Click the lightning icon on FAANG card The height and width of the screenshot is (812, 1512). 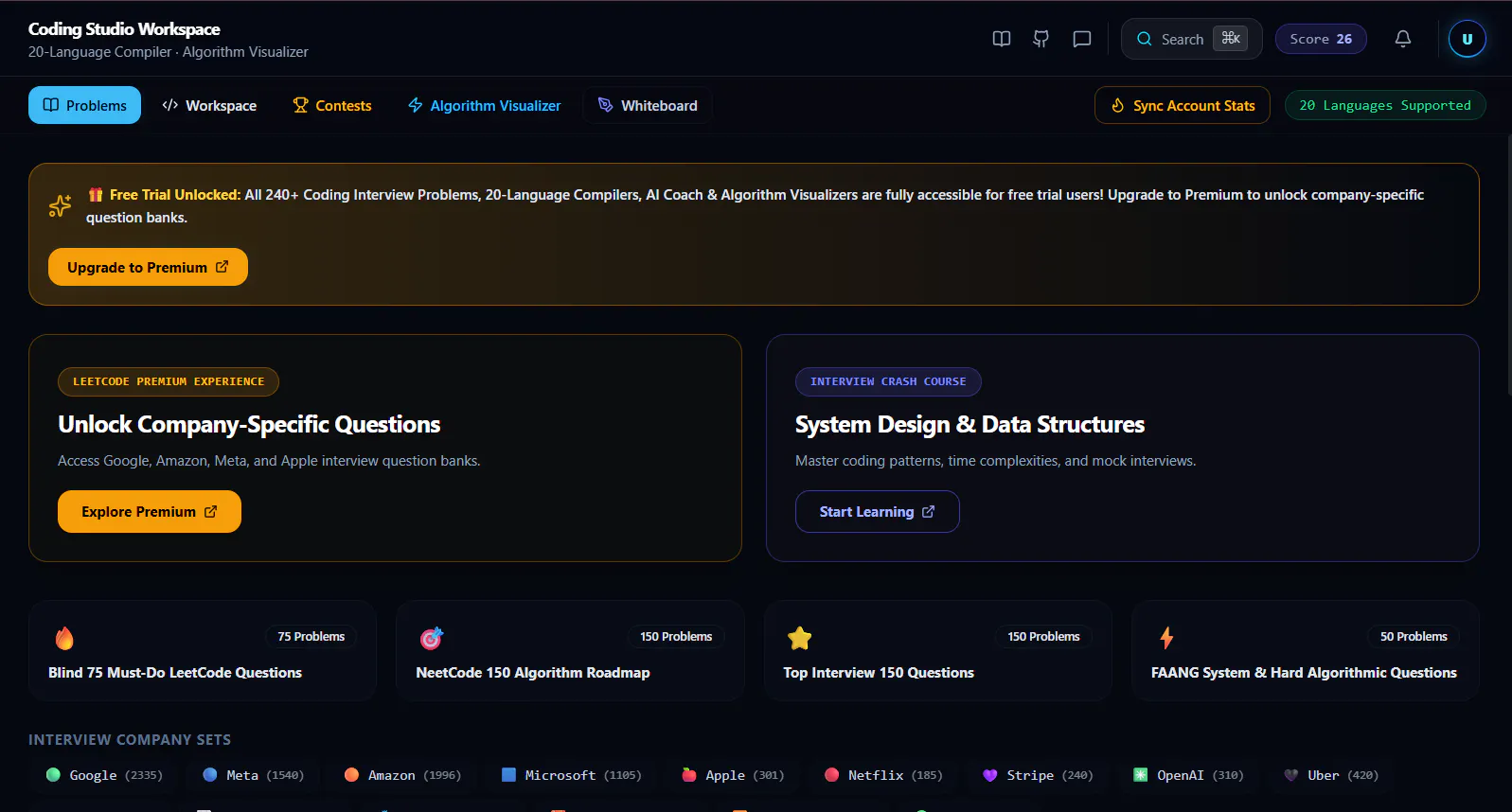(x=1166, y=638)
